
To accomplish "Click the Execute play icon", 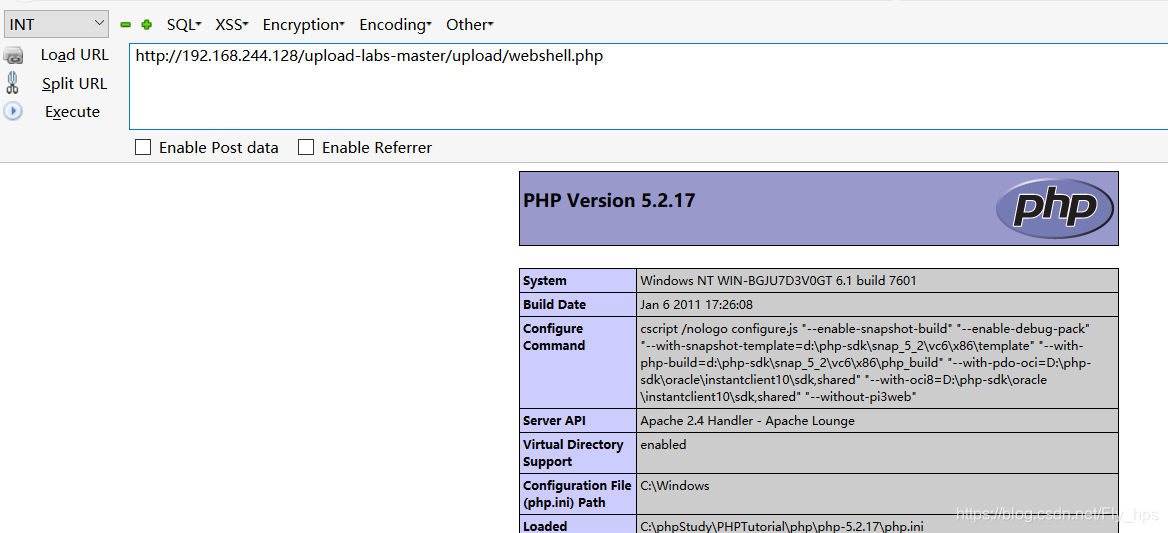I will tap(13, 112).
